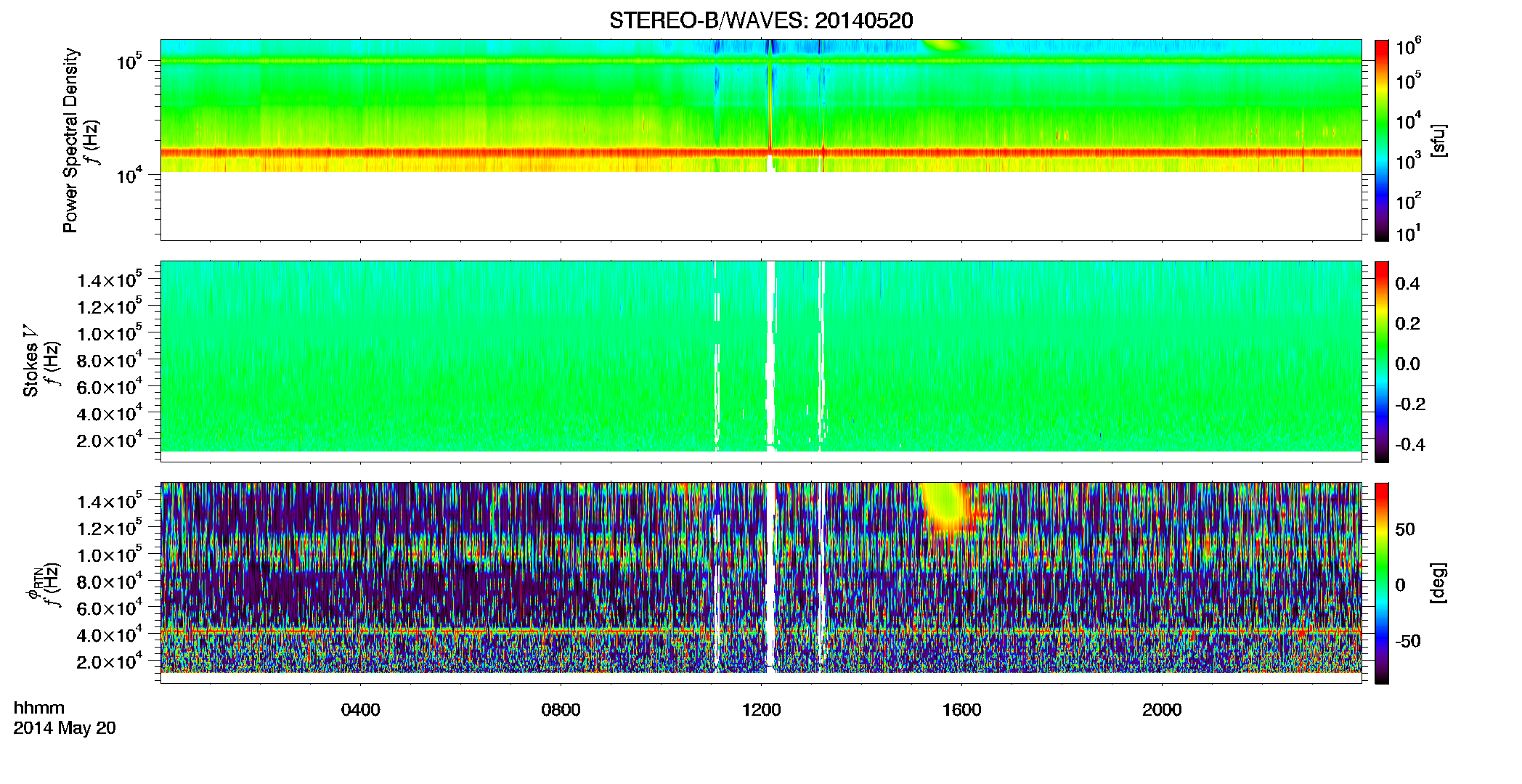This screenshot has height=784, width=1522.
Task: Click the Stokes V color scale bar
Action: [1382, 362]
